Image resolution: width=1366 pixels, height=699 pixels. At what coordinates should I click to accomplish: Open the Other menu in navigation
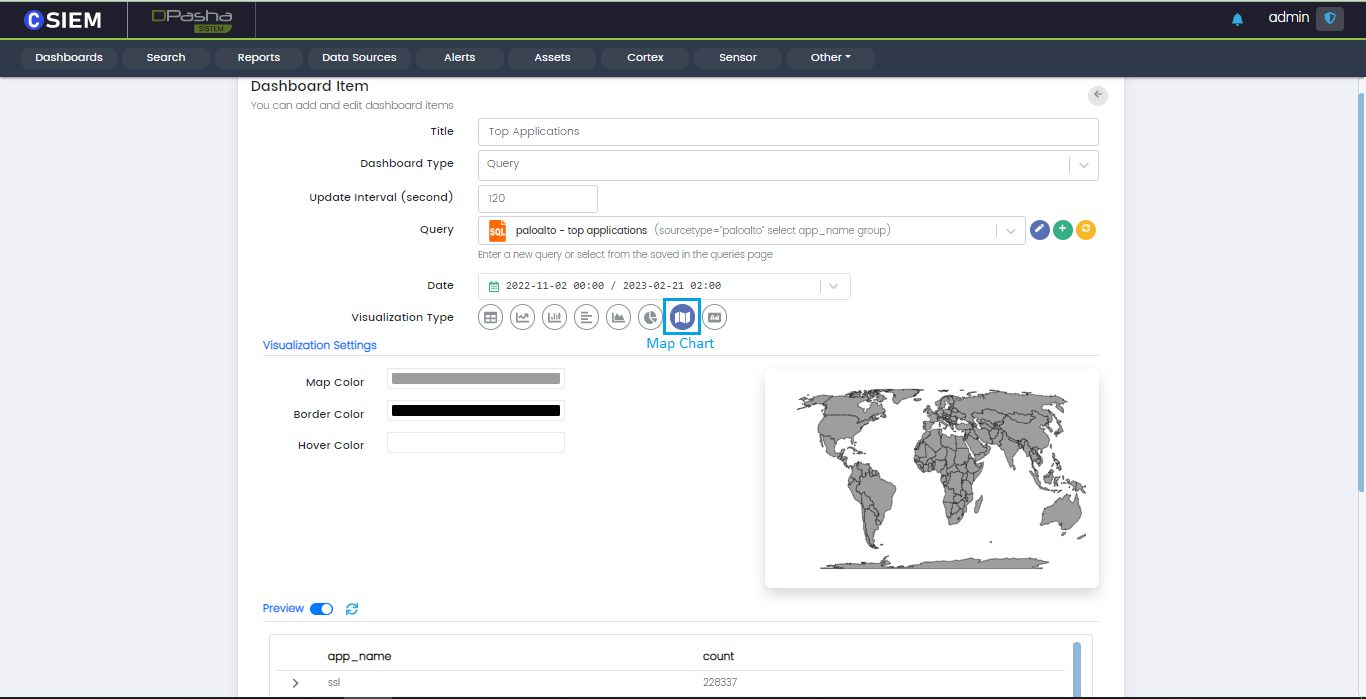[x=830, y=58]
